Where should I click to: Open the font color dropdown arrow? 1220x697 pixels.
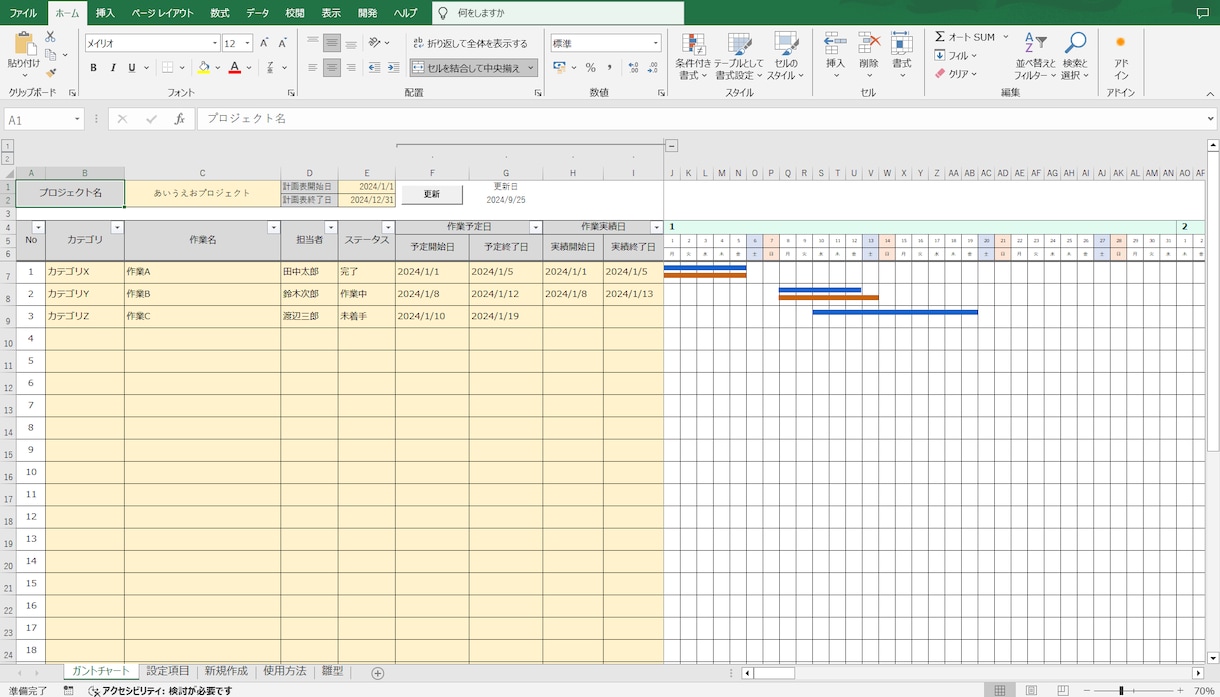point(249,68)
